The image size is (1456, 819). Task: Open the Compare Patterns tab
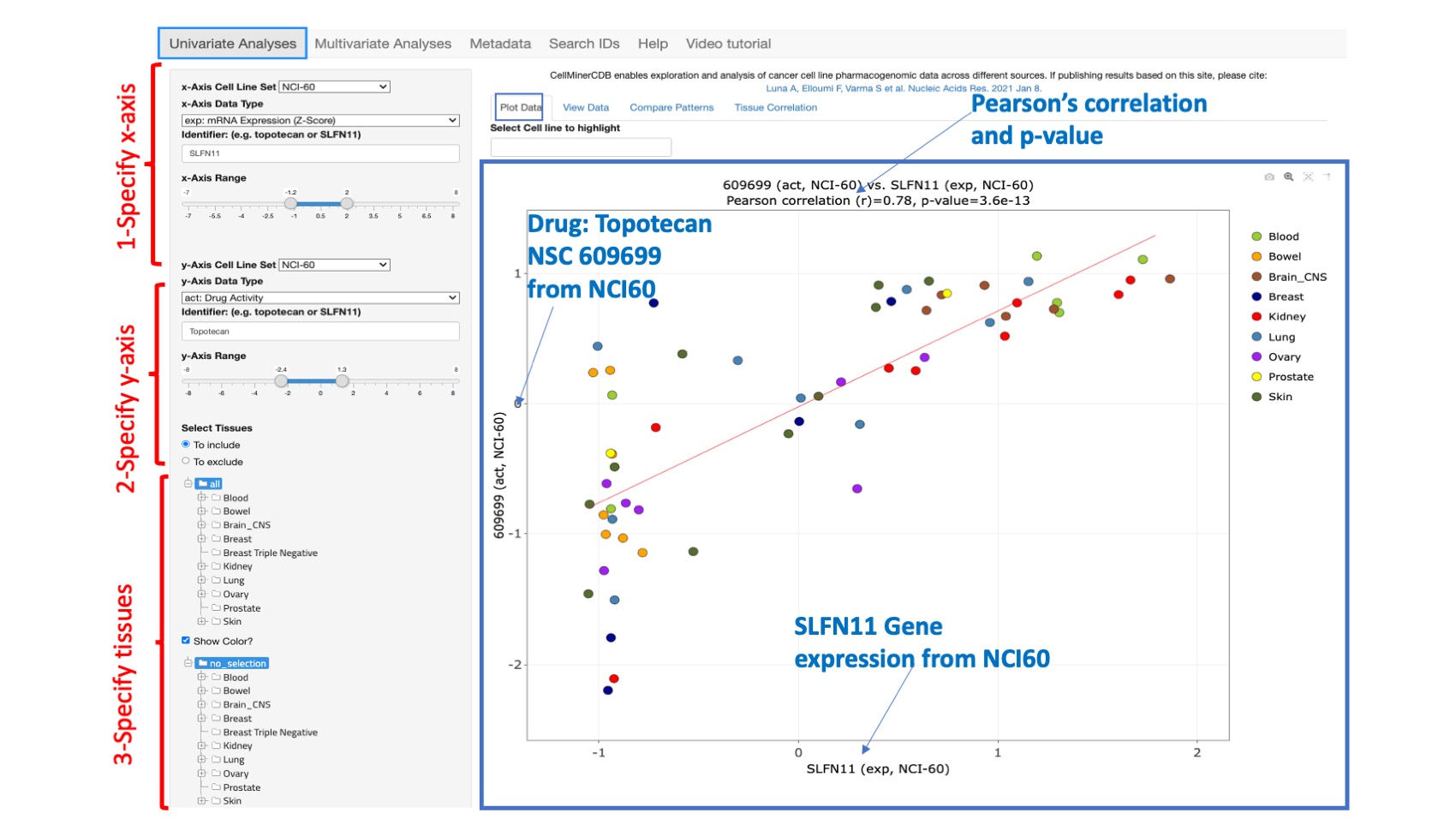tap(671, 107)
